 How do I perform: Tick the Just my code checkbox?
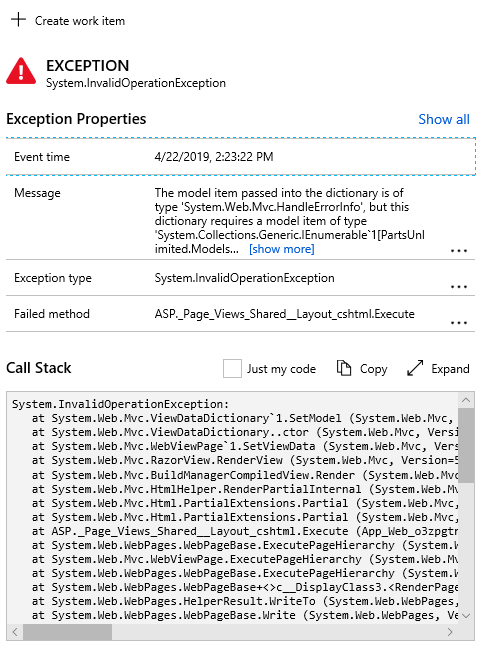point(232,368)
